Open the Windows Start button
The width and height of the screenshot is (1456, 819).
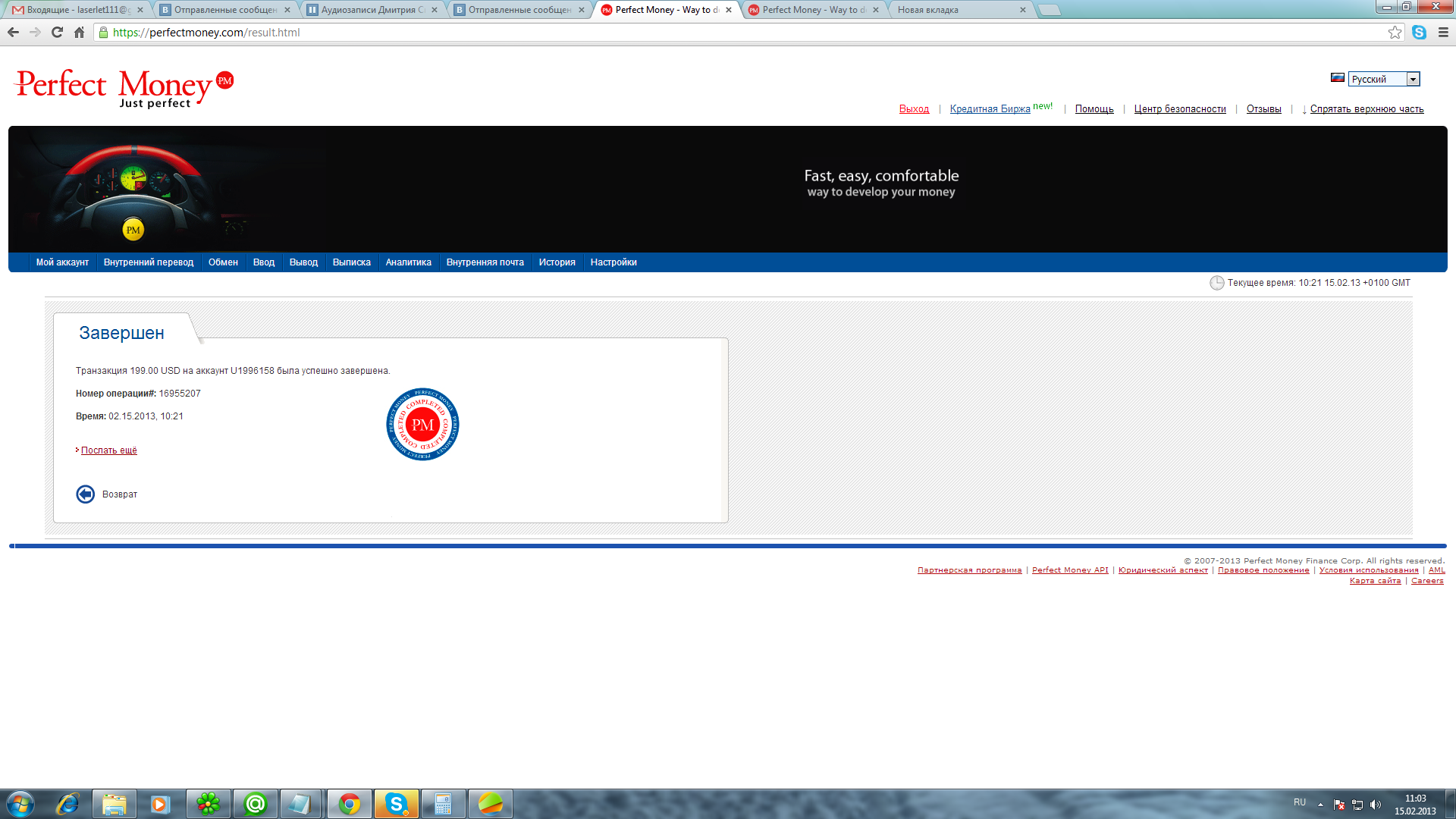pyautogui.click(x=20, y=803)
